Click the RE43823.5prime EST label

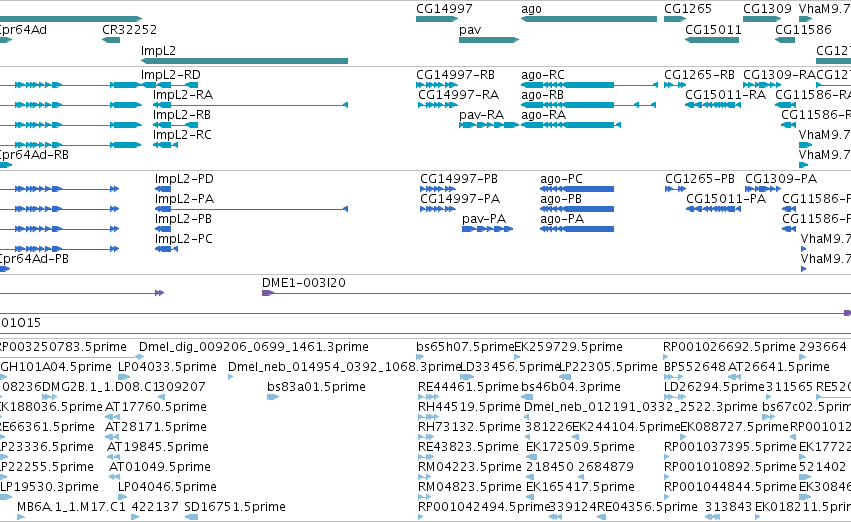point(468,448)
